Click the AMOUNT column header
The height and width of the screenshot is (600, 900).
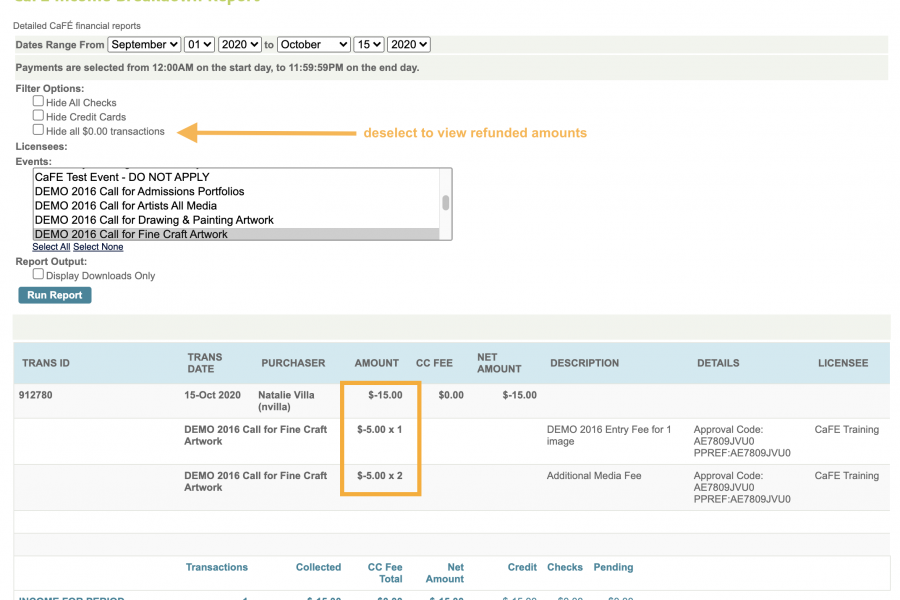[x=377, y=363]
